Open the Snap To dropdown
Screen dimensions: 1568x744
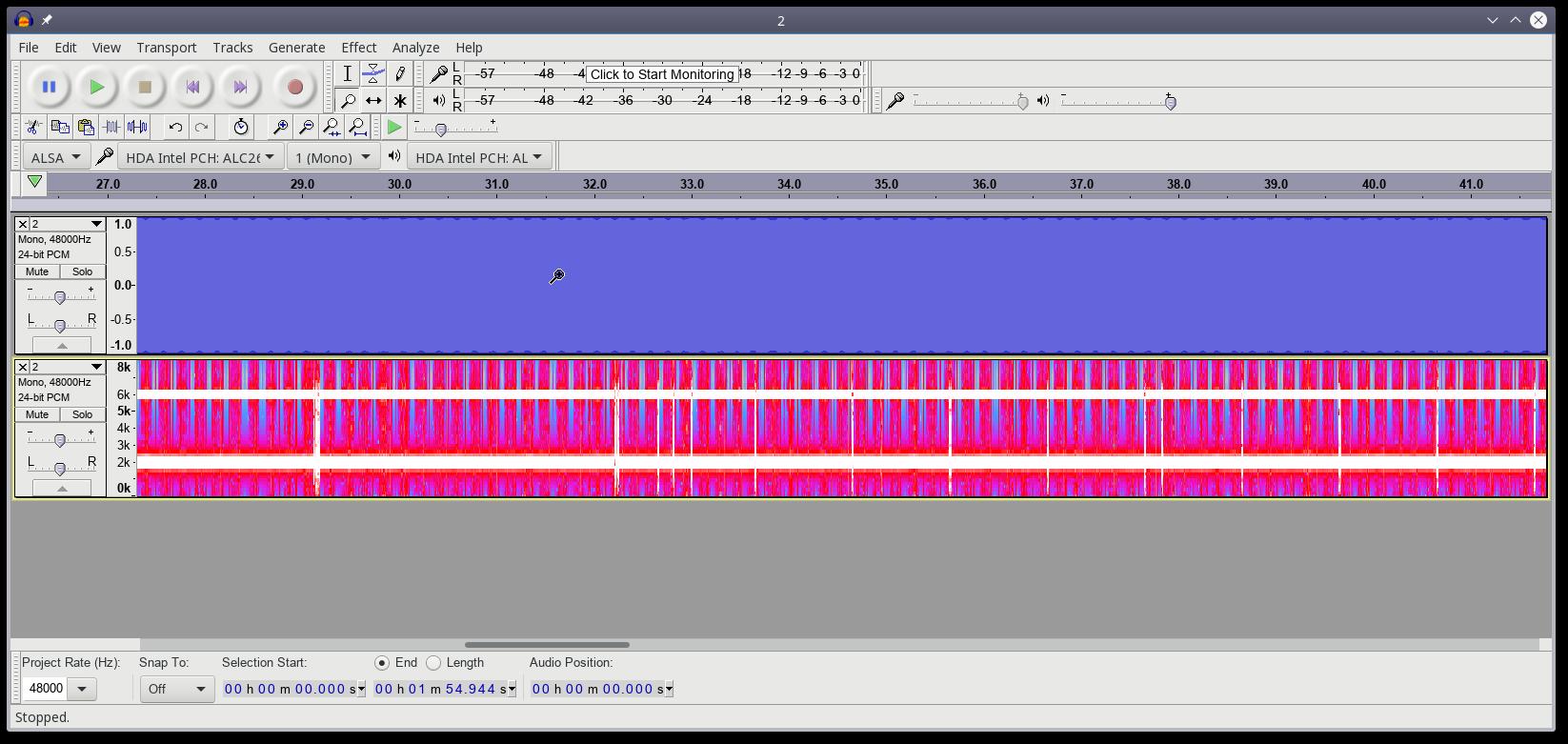(x=177, y=689)
